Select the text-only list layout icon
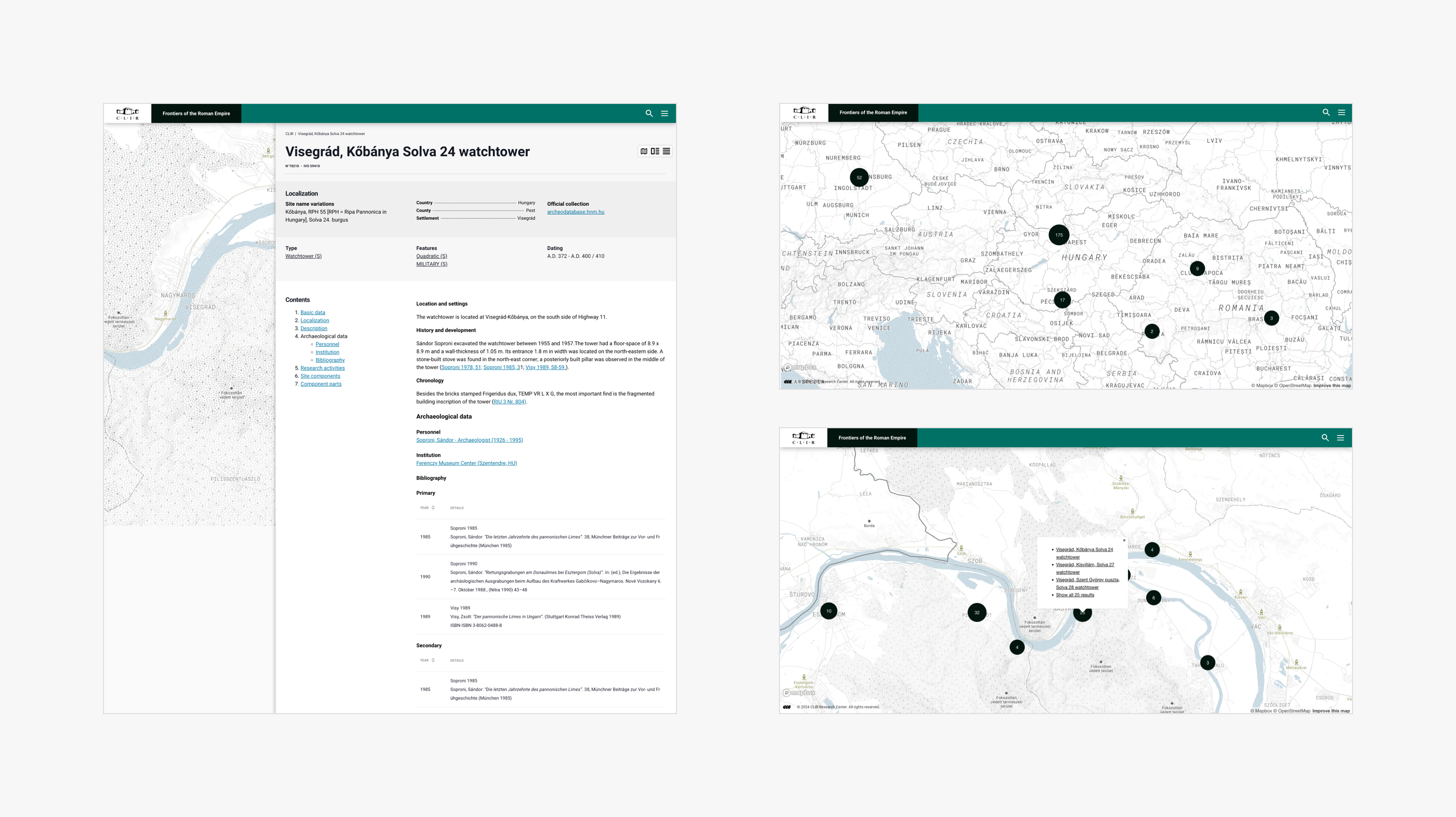The height and width of the screenshot is (817, 1456). [667, 151]
